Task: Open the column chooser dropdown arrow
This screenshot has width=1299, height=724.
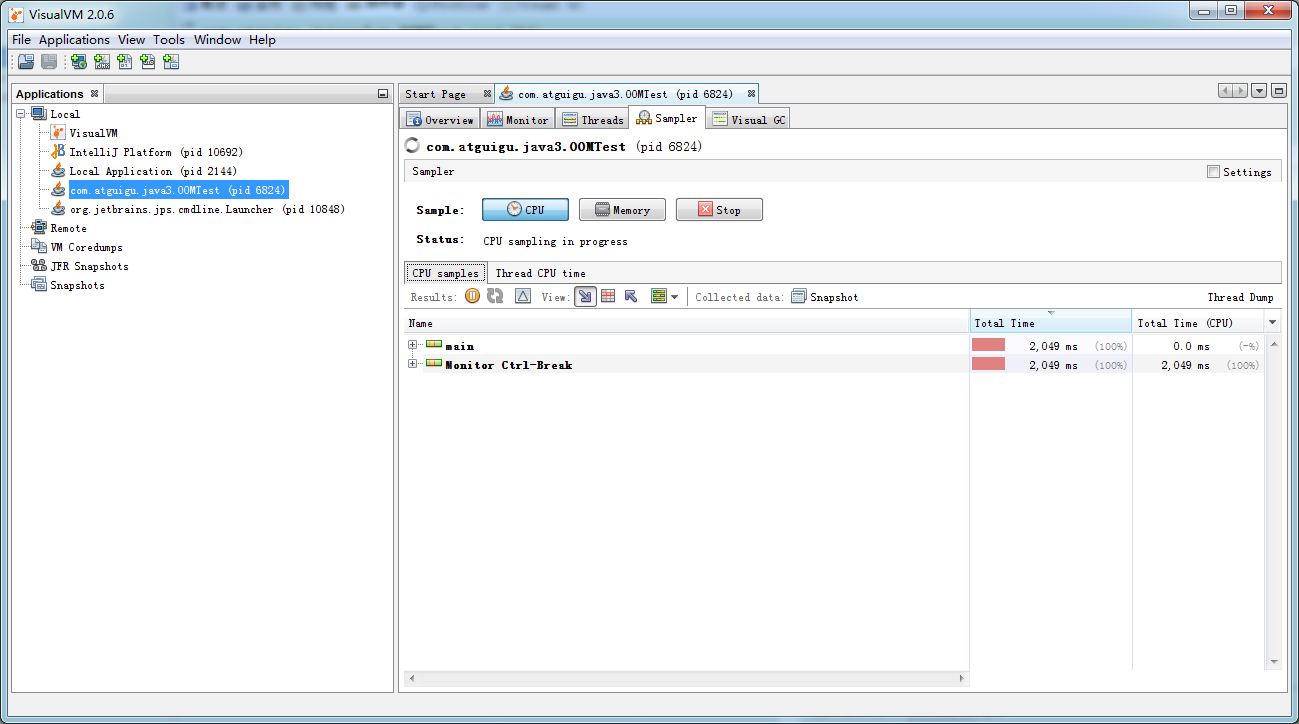Action: click(x=1272, y=323)
